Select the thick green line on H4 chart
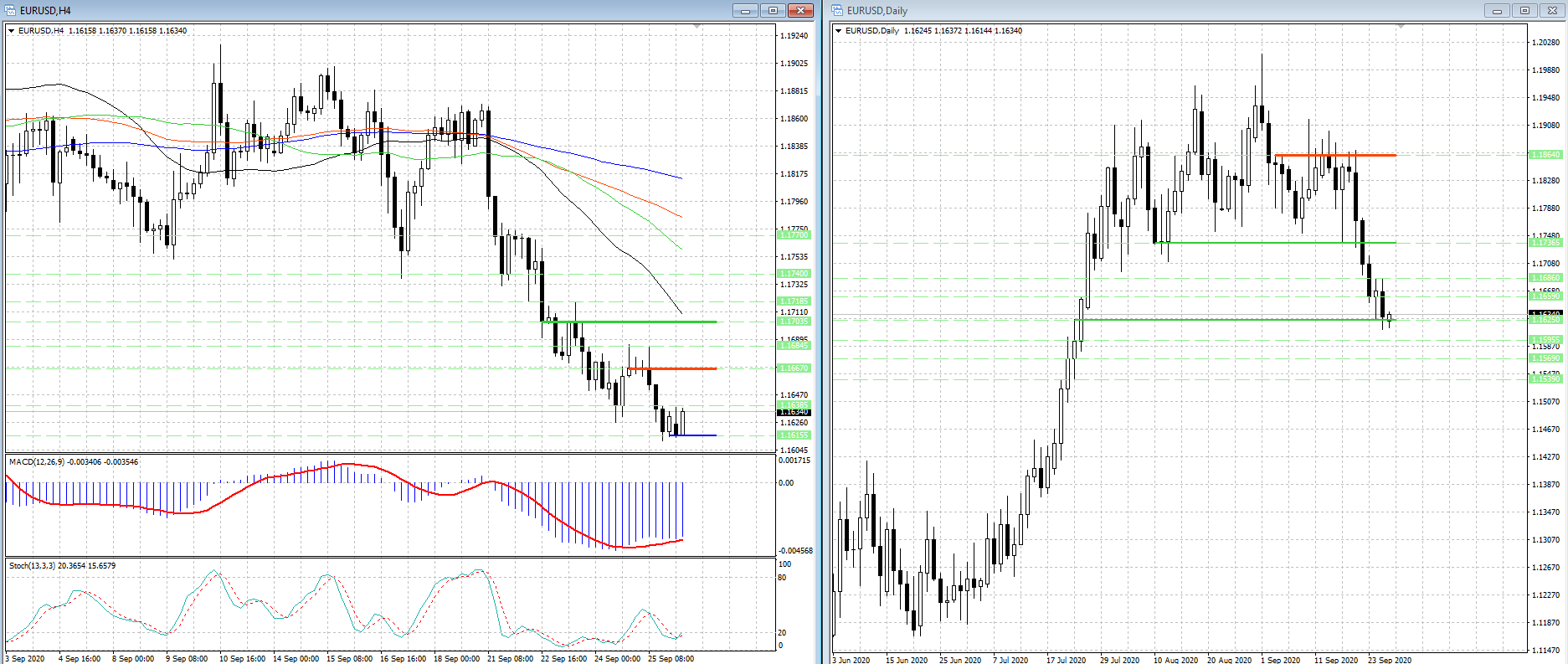 [630, 322]
